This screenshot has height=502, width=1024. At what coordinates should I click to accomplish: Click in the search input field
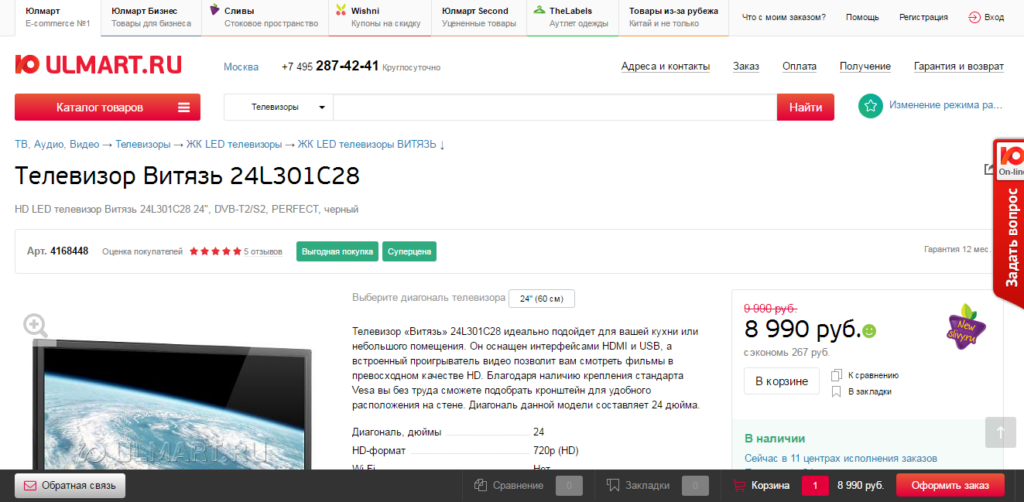[x=555, y=107]
